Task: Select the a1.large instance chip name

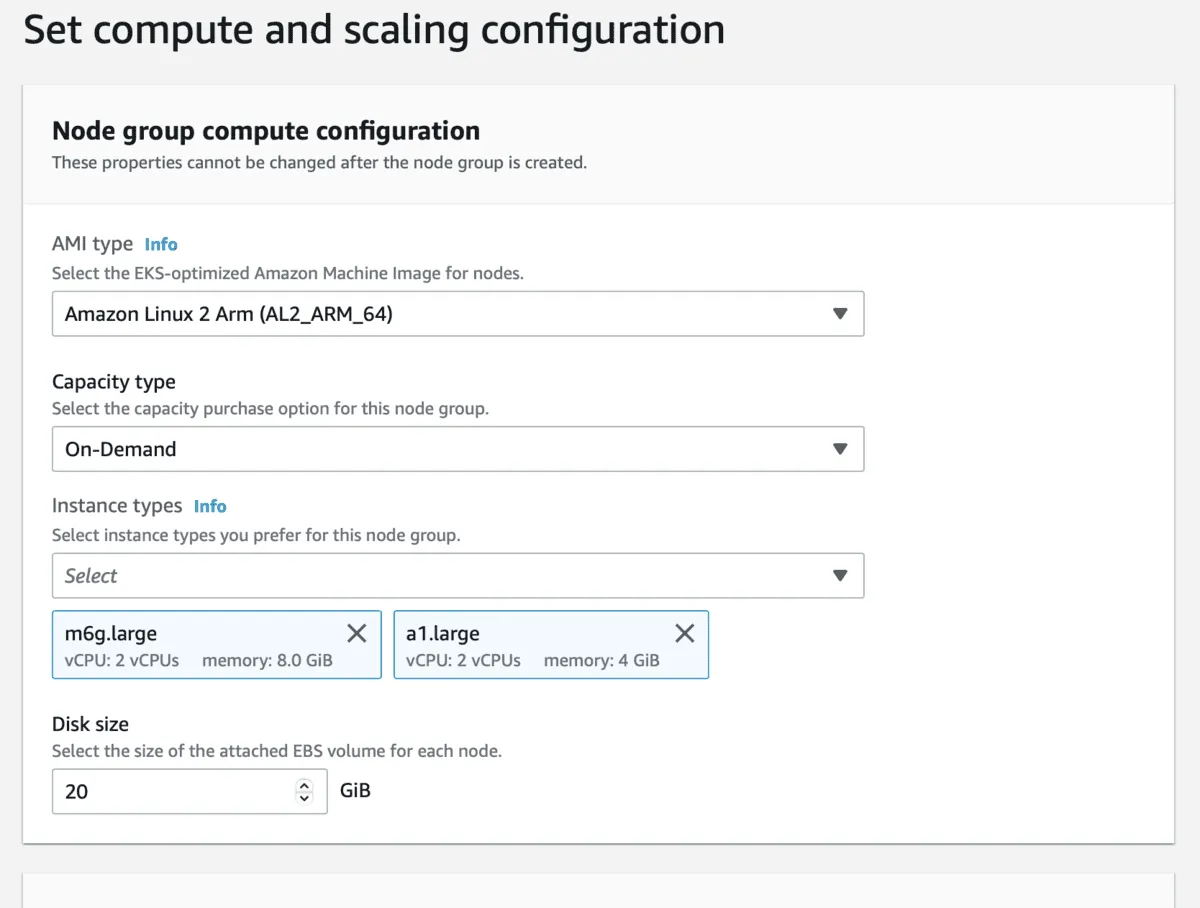Action: tap(443, 633)
